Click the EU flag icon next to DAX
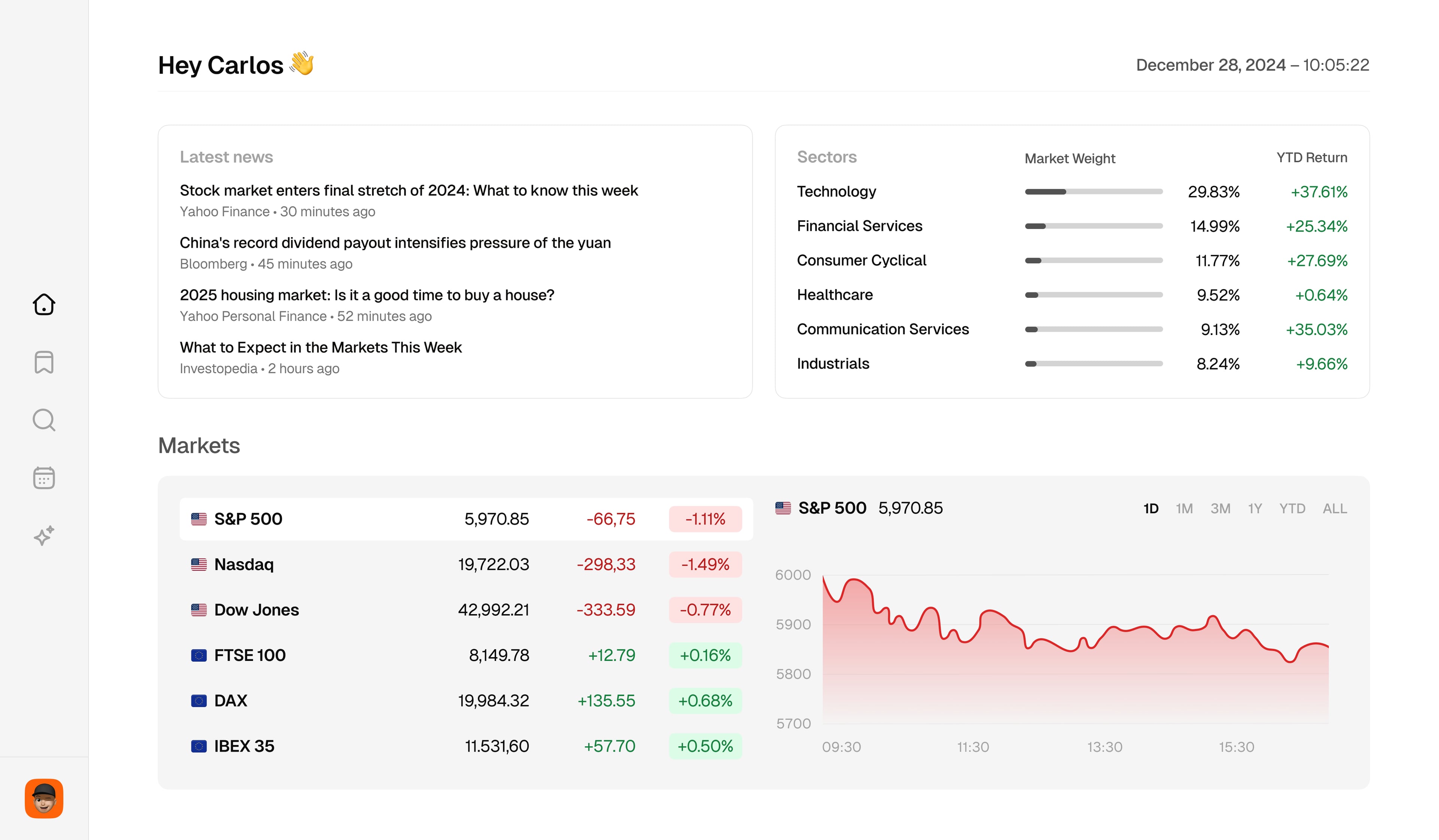This screenshot has height=840, width=1439. [199, 701]
